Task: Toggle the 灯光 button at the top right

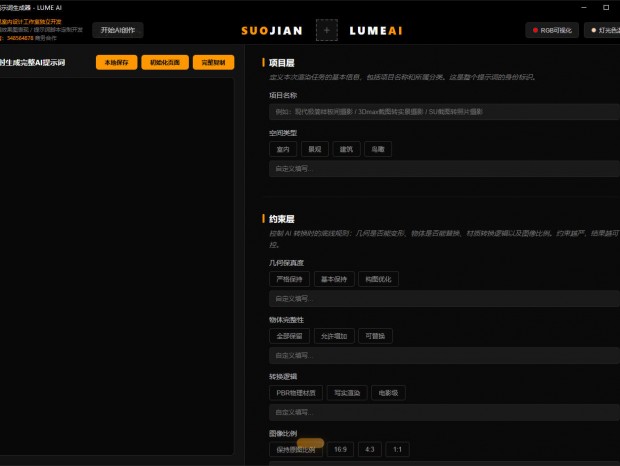Action: point(604,30)
